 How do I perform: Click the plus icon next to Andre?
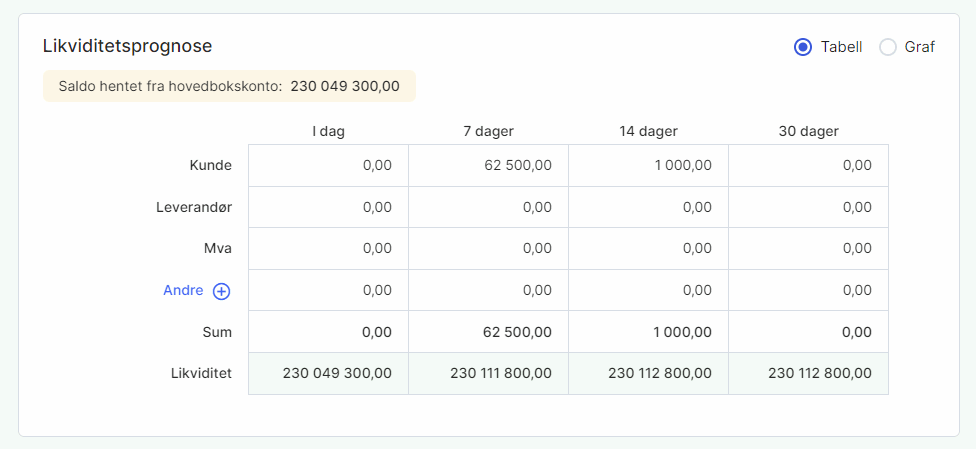[x=222, y=291]
